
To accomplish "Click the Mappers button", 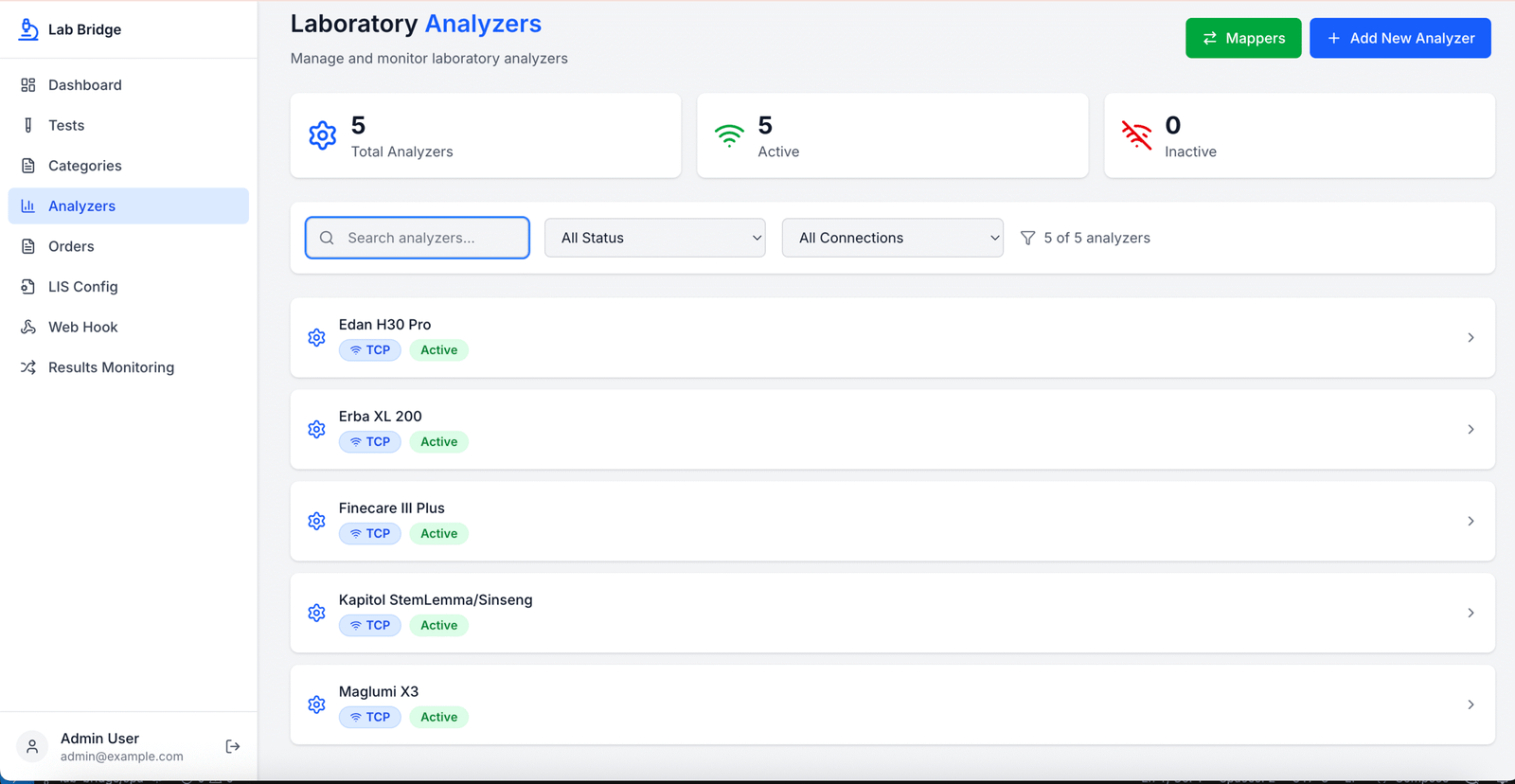I will tap(1243, 39).
